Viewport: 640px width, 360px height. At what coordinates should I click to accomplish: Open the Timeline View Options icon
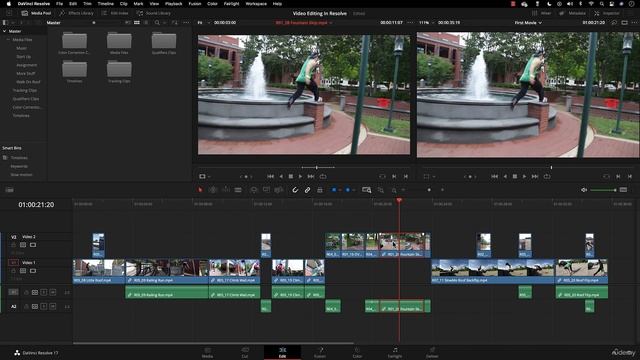click(x=9, y=190)
